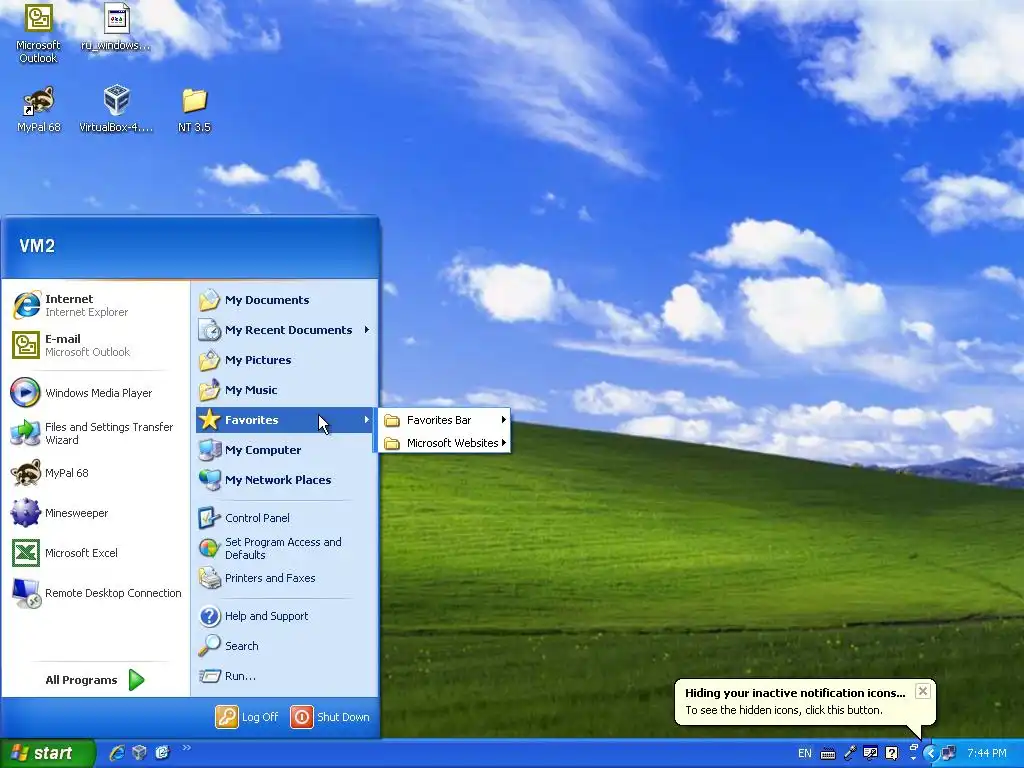Select NT 3.5 folder on desktop

(194, 109)
